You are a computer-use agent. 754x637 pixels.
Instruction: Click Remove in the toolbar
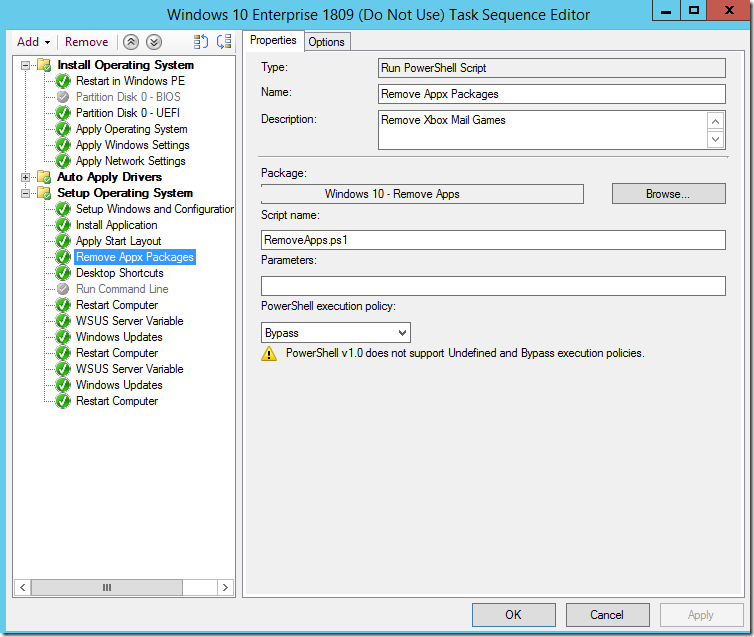(87, 42)
